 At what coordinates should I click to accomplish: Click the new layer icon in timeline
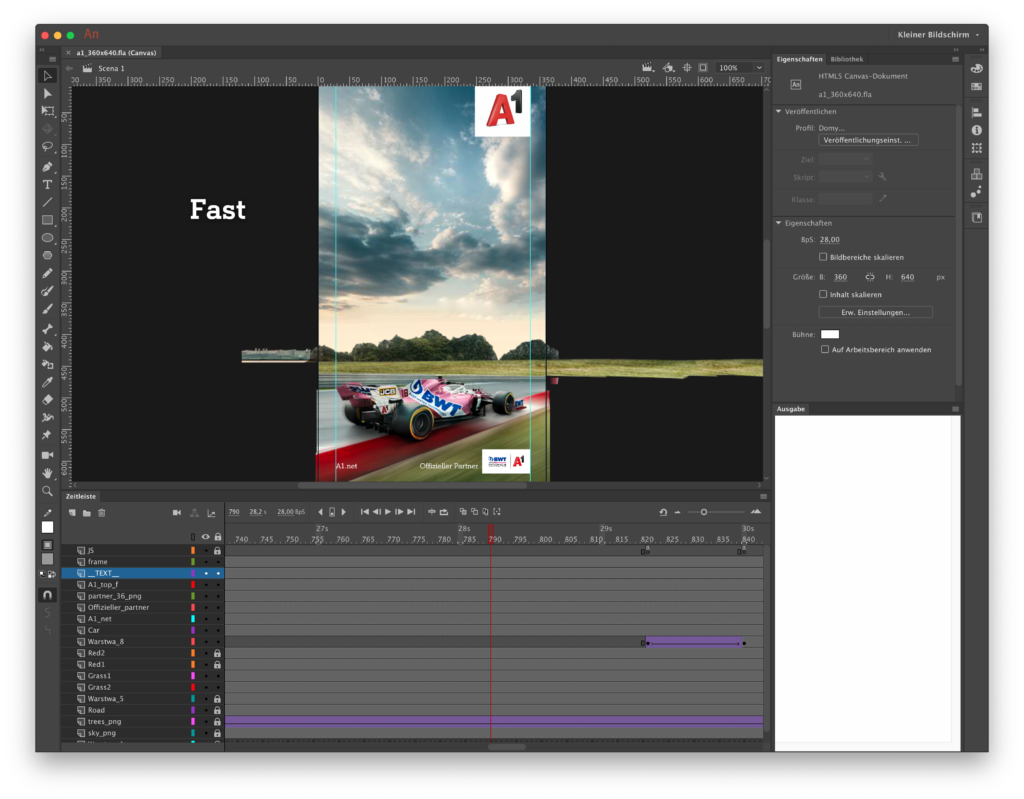(72, 513)
